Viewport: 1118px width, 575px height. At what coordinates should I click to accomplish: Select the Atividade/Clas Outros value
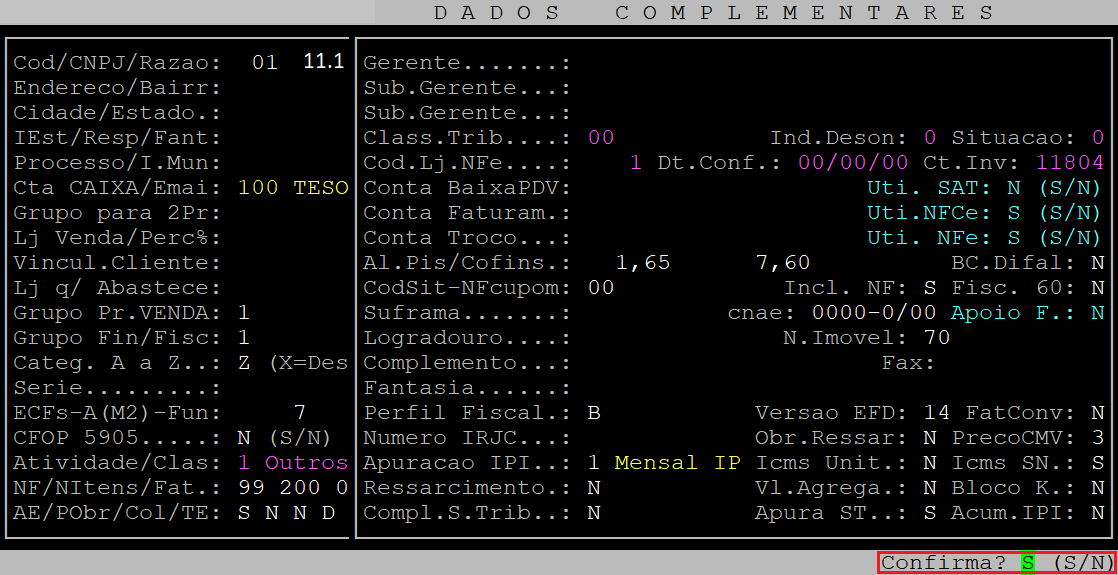(305, 463)
